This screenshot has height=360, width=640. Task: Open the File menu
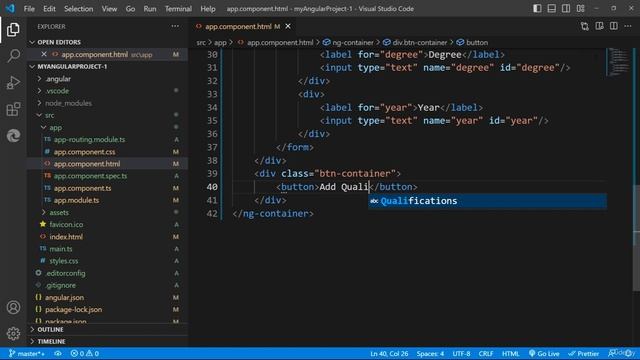pyautogui.click(x=29, y=9)
